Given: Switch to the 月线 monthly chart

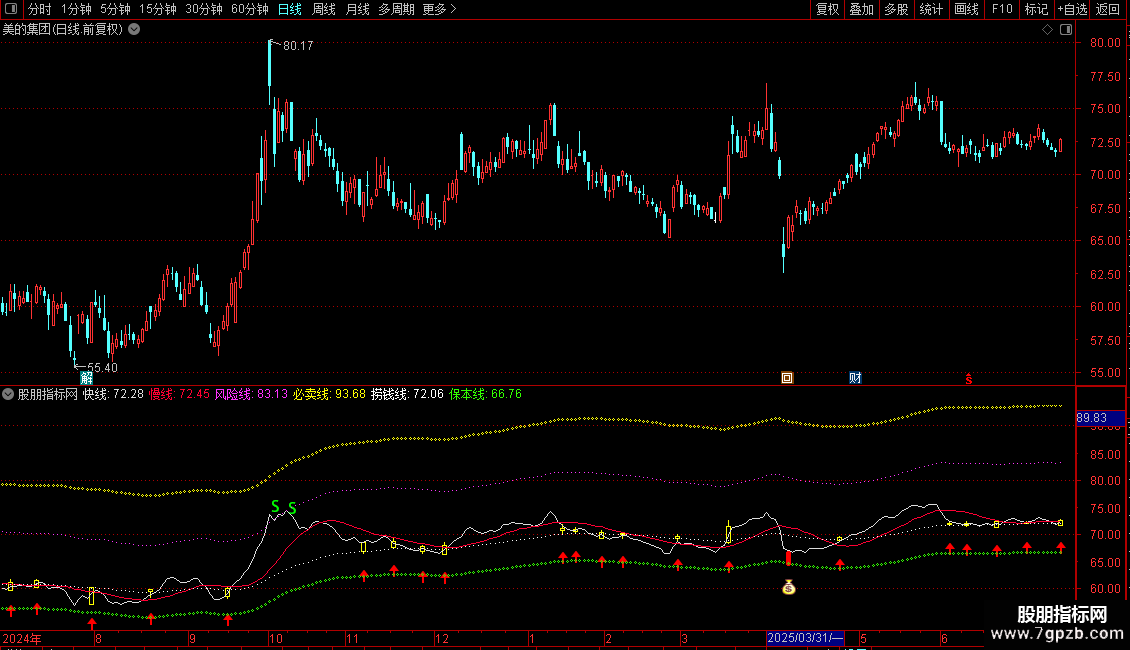Looking at the screenshot, I should pyautogui.click(x=357, y=9).
